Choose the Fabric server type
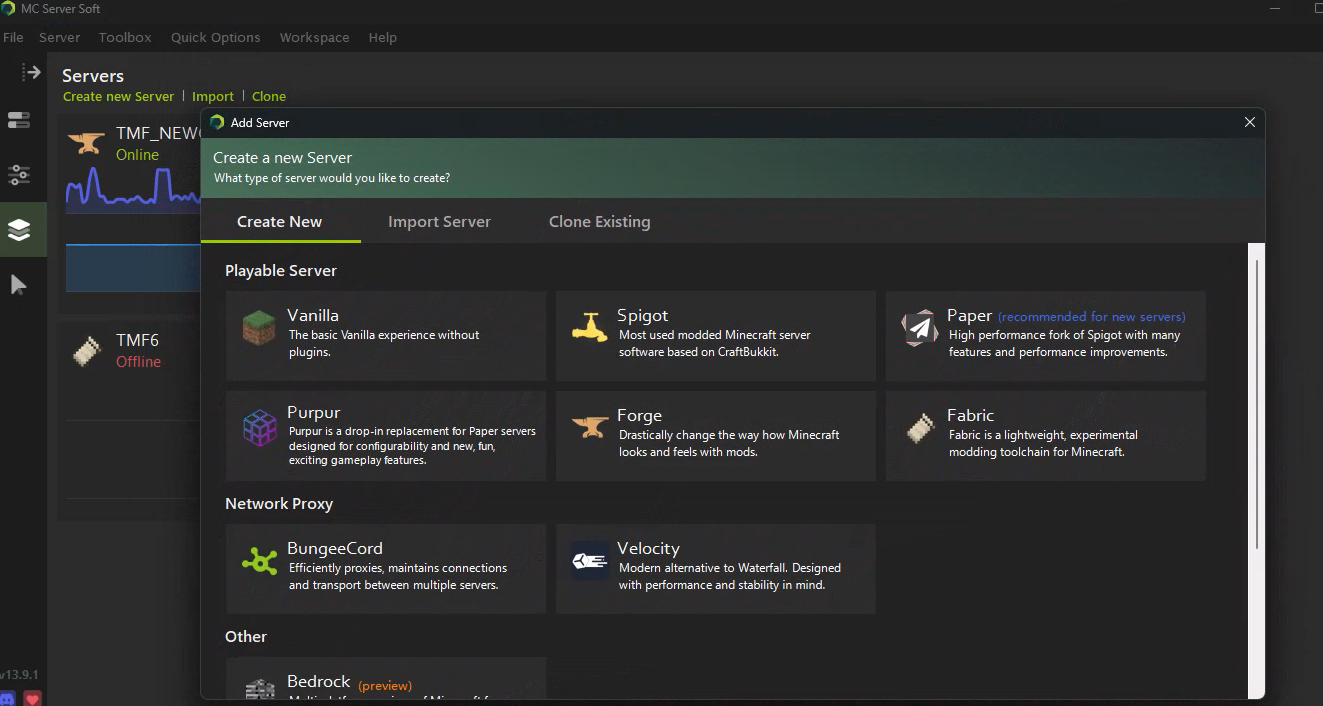Image resolution: width=1323 pixels, height=706 pixels. point(1046,435)
